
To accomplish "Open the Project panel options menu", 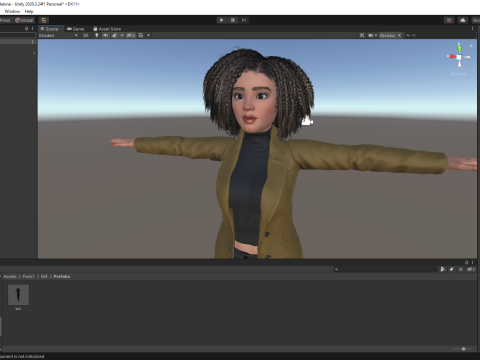I will [x=473, y=262].
